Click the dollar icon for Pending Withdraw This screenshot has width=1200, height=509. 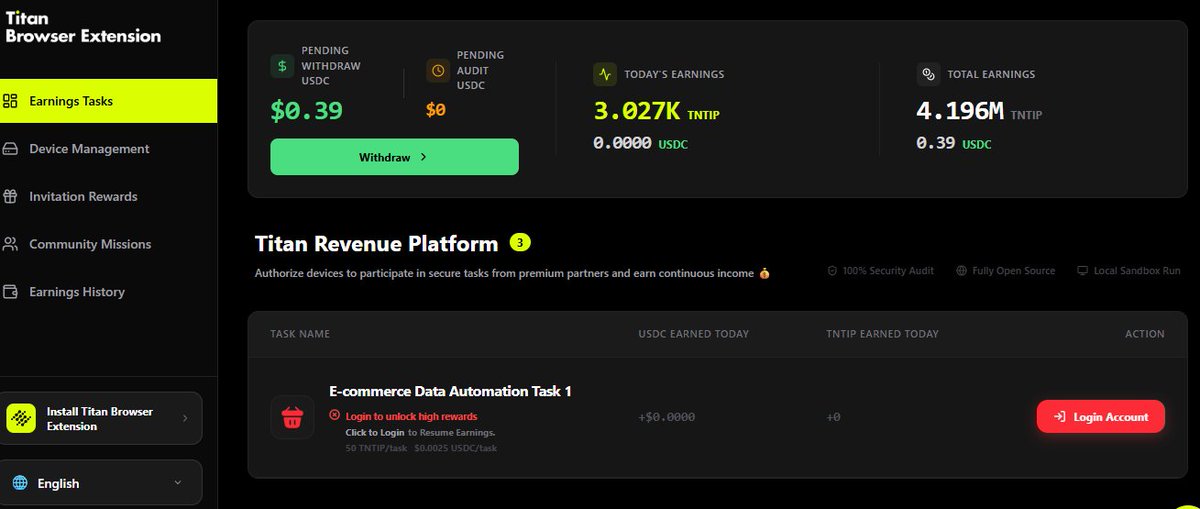point(282,66)
